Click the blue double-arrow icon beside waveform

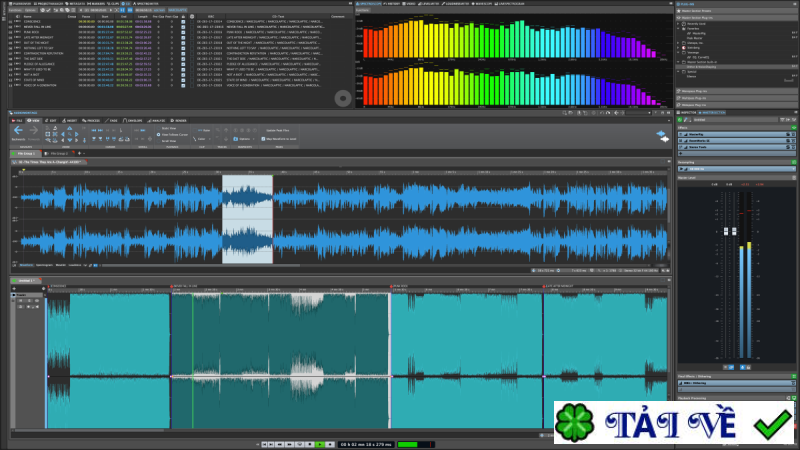click(x=661, y=135)
